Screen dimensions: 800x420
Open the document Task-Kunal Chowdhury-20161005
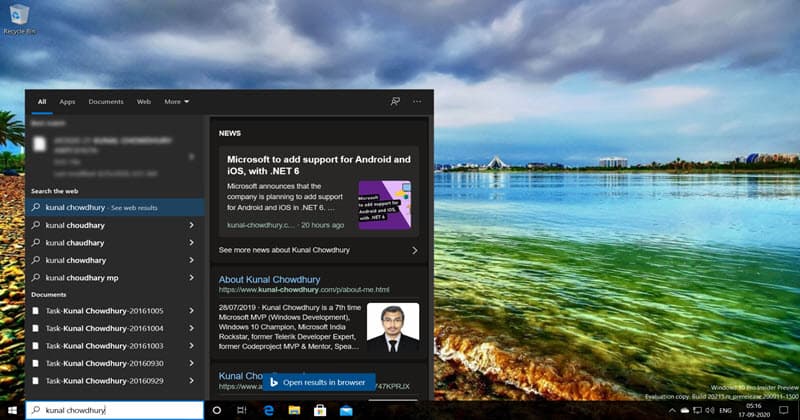[x=105, y=311]
